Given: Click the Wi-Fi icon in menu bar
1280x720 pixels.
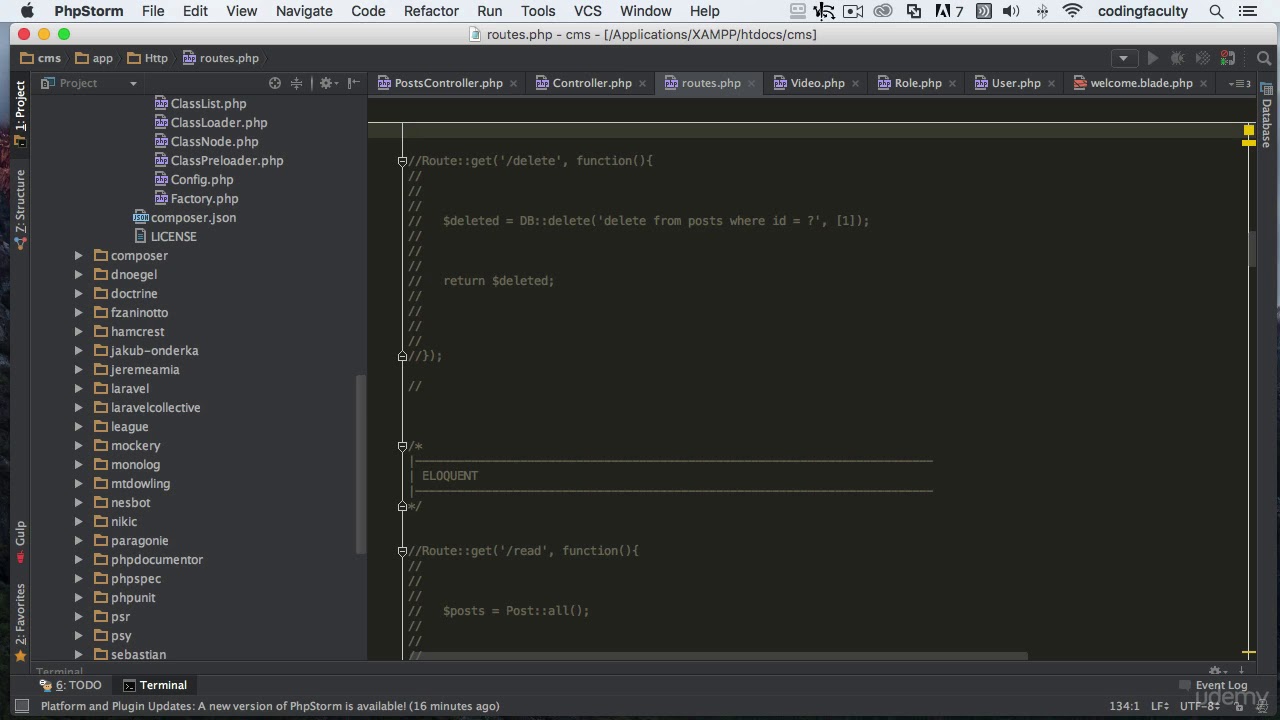Looking at the screenshot, I should pyautogui.click(x=1072, y=11).
